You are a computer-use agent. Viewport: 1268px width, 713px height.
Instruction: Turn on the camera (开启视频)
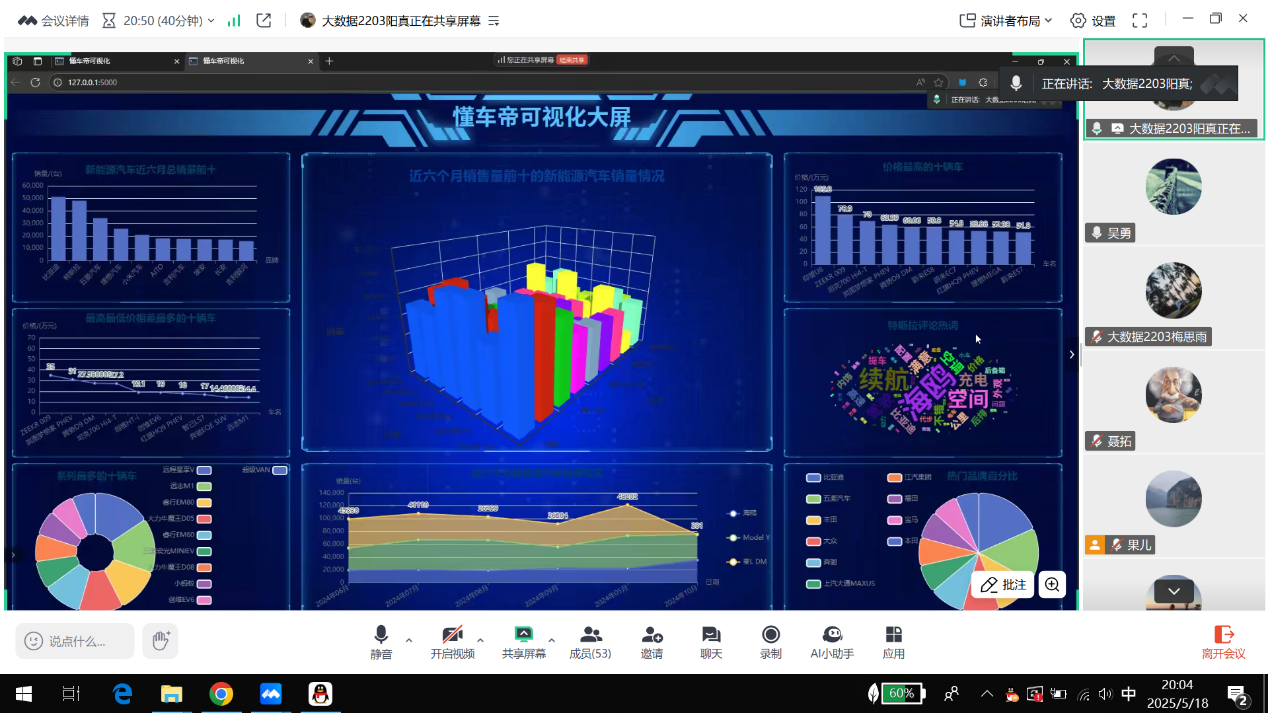pyautogui.click(x=452, y=641)
